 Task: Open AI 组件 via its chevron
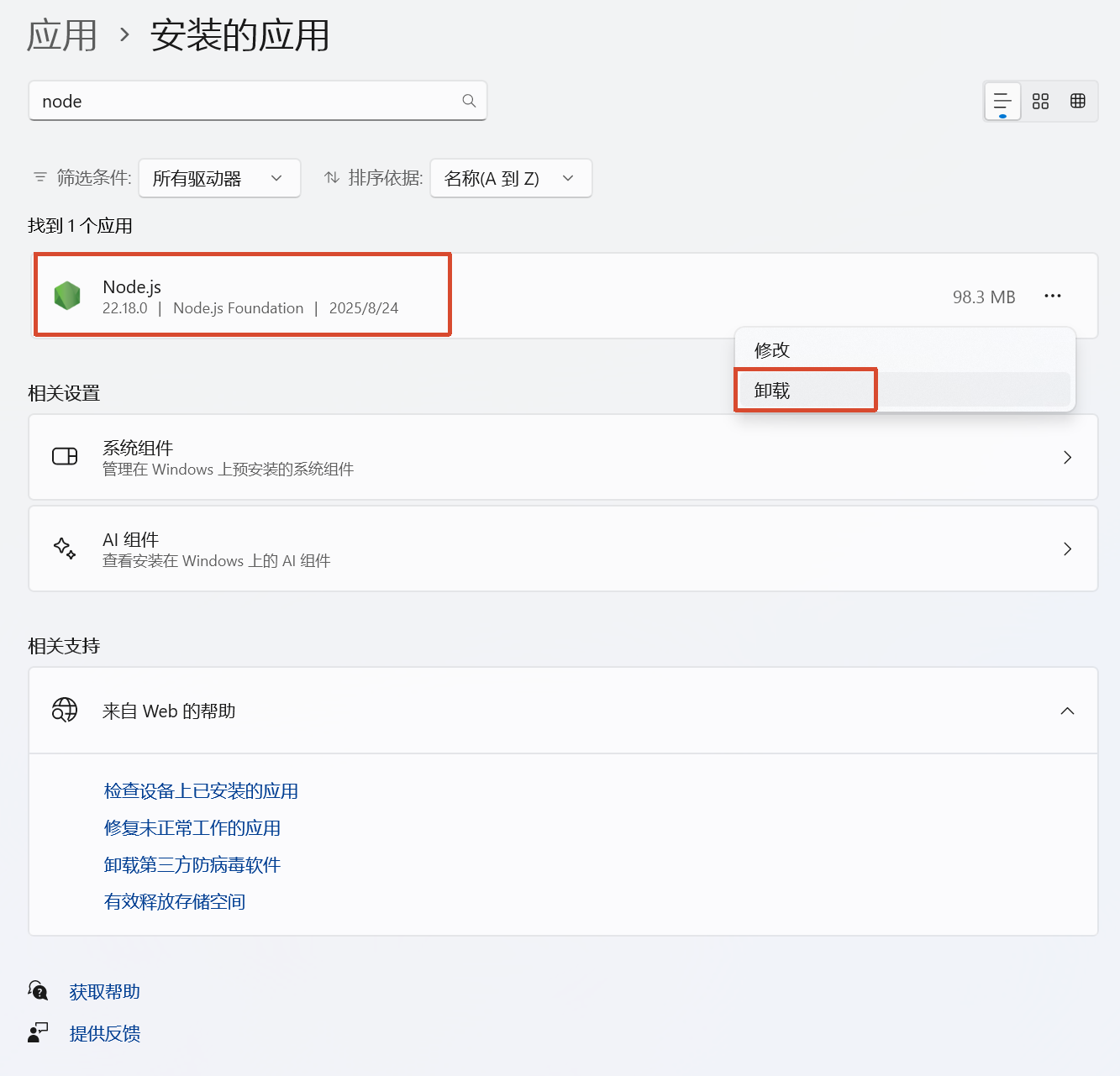tap(1067, 548)
